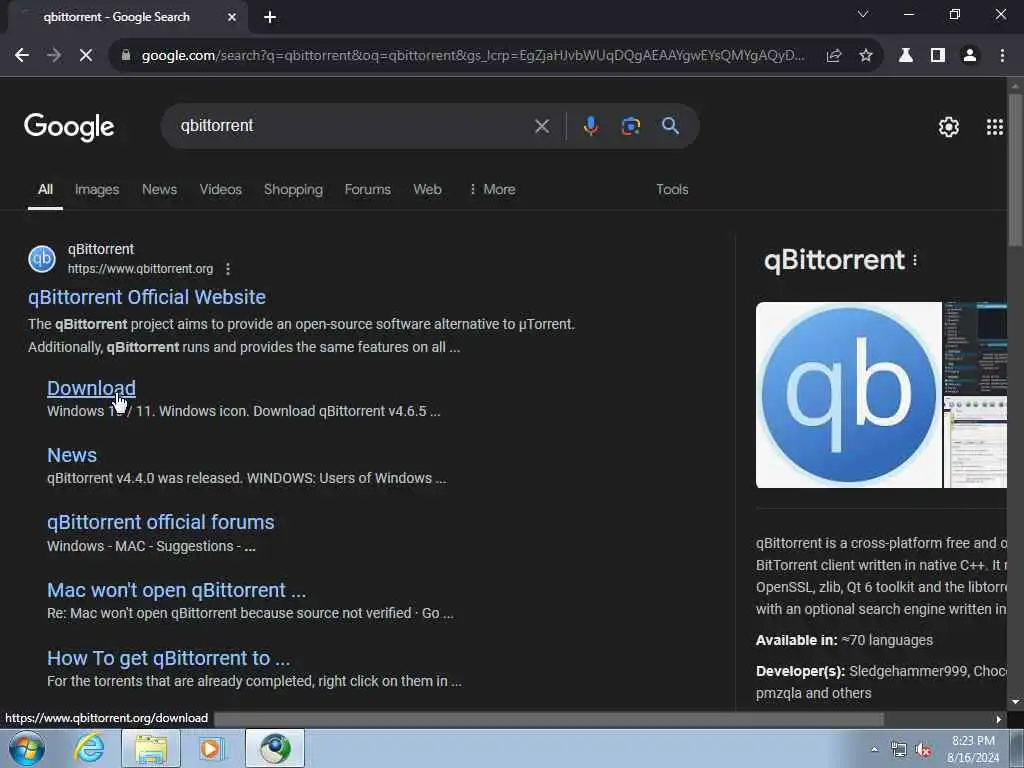Expand the More search filters menu

pos(492,189)
